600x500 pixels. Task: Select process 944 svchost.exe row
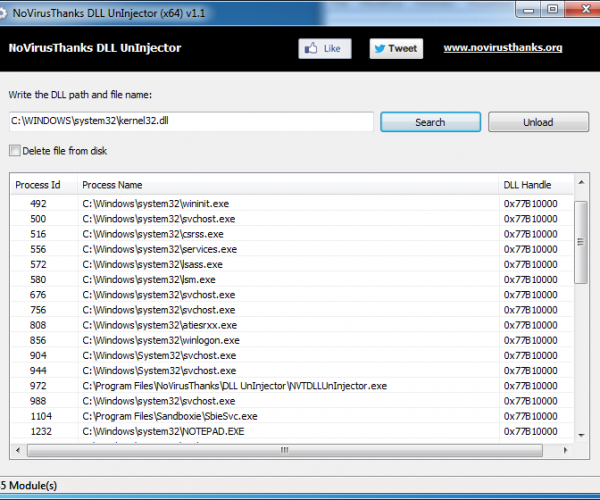coord(292,370)
